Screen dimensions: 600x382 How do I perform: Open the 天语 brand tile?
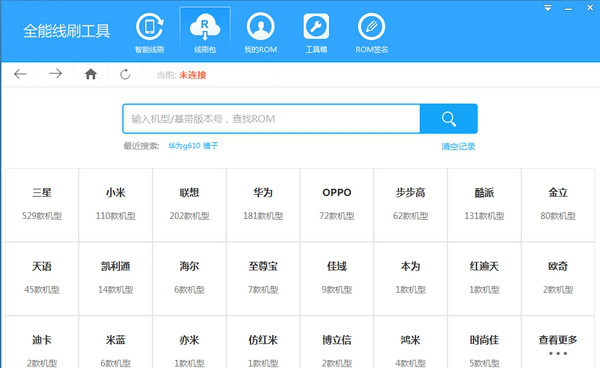[42, 279]
